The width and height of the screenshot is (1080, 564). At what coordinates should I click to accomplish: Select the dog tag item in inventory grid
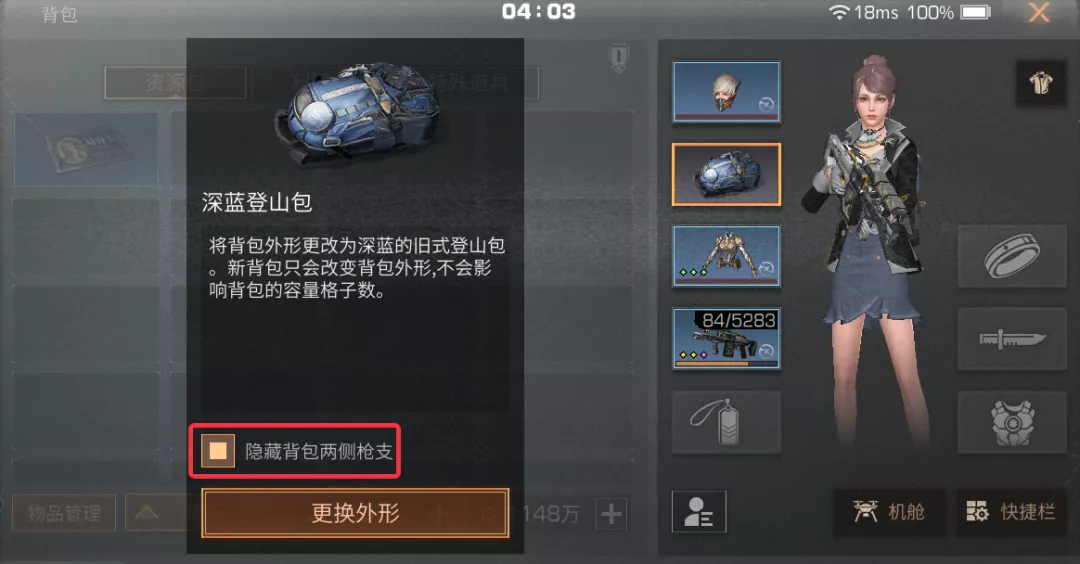(x=86, y=149)
